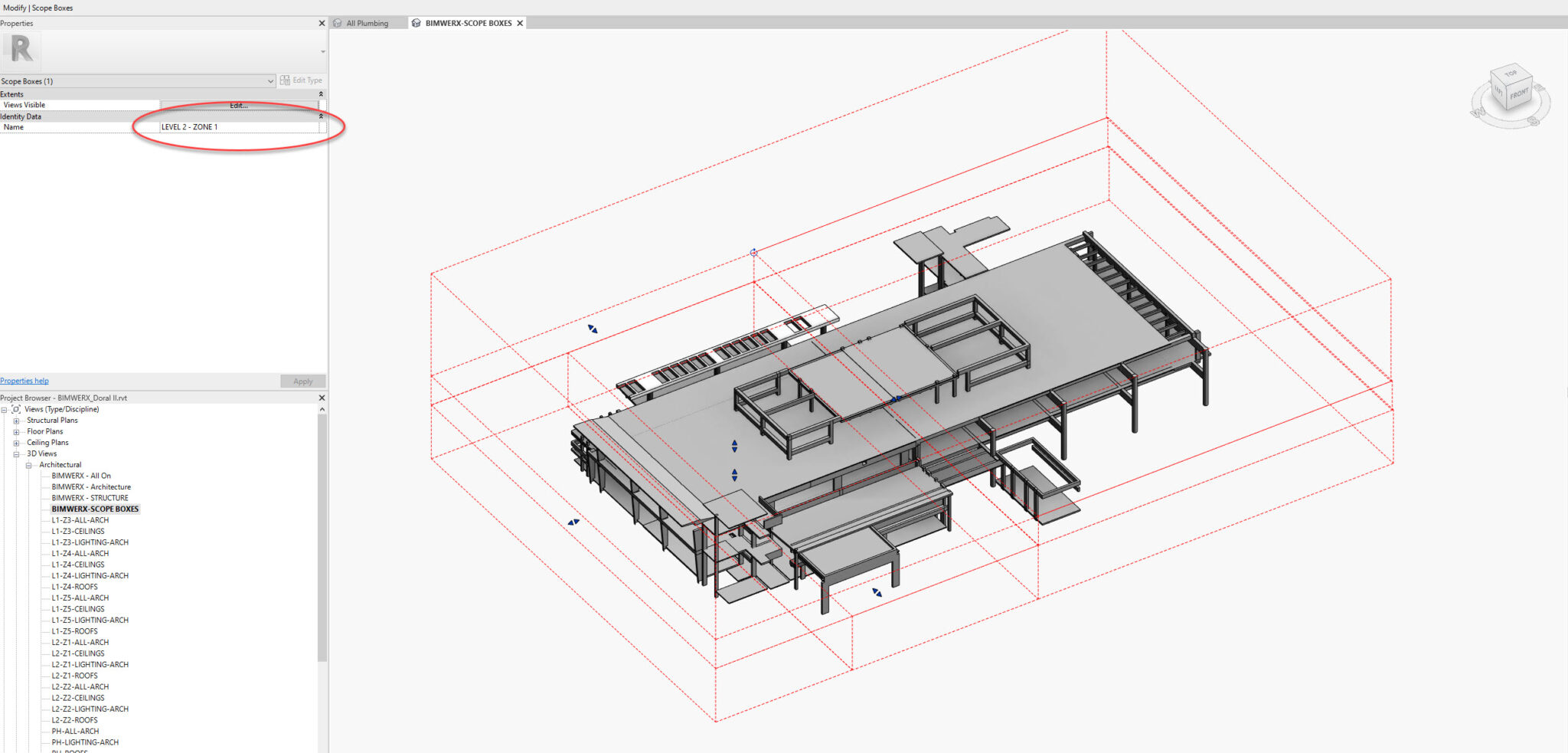Click the Revit family icon in Properties
1568x753 pixels.
[21, 49]
